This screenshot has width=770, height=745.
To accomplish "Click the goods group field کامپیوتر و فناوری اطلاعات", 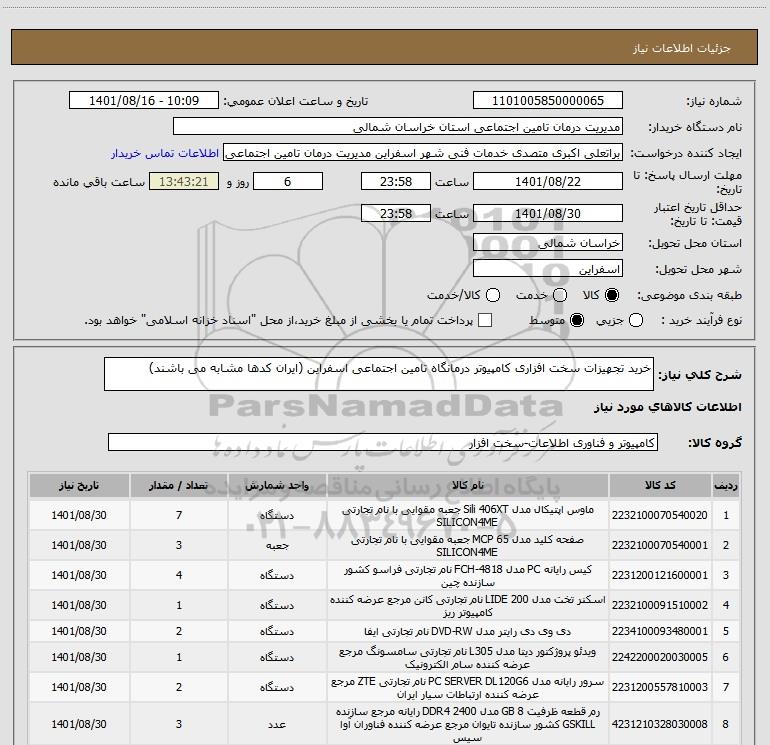I will [383, 442].
